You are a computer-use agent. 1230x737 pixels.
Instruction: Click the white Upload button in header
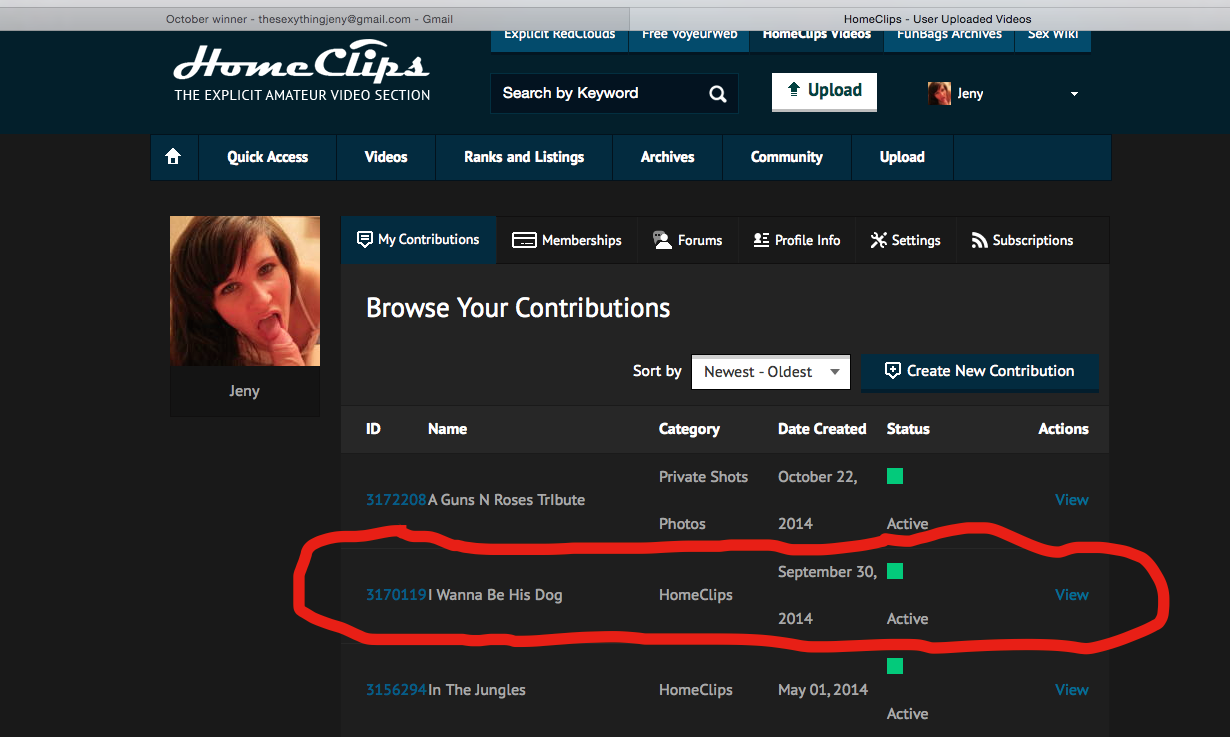[824, 91]
